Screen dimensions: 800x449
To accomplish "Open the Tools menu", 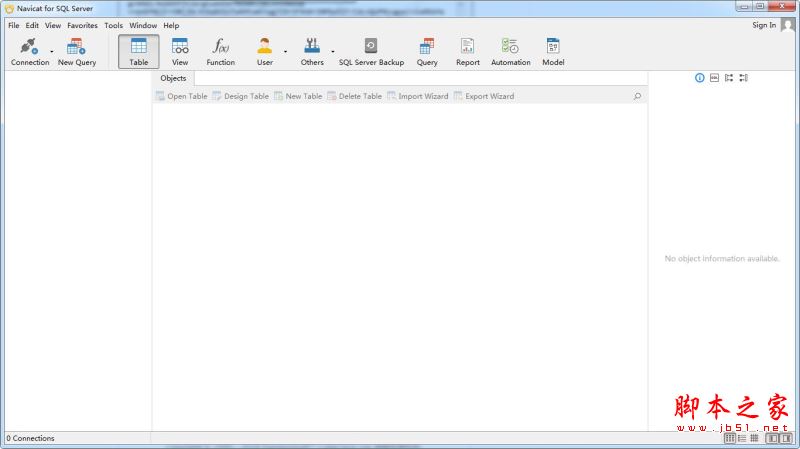I will pos(113,26).
